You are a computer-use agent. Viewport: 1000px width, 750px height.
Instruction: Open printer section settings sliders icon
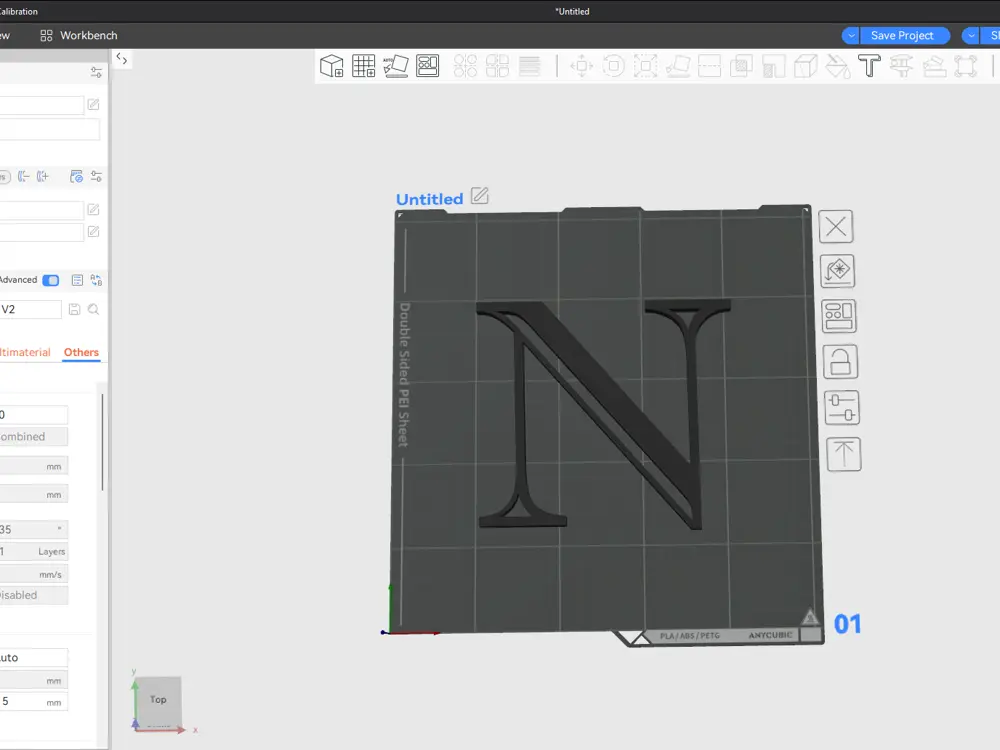[x=96, y=72]
